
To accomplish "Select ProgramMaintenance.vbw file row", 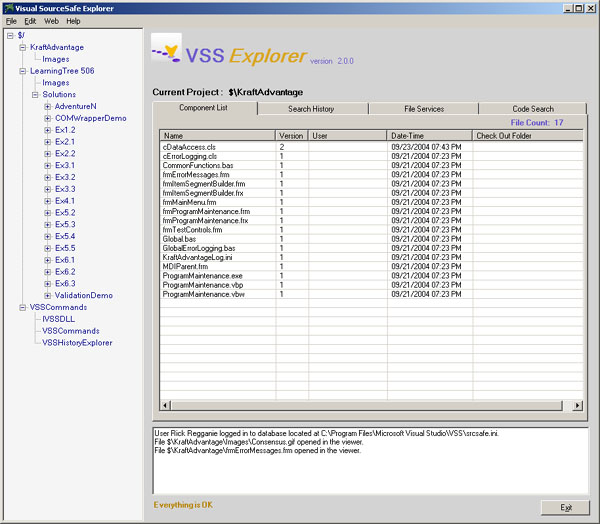I will tap(371, 294).
